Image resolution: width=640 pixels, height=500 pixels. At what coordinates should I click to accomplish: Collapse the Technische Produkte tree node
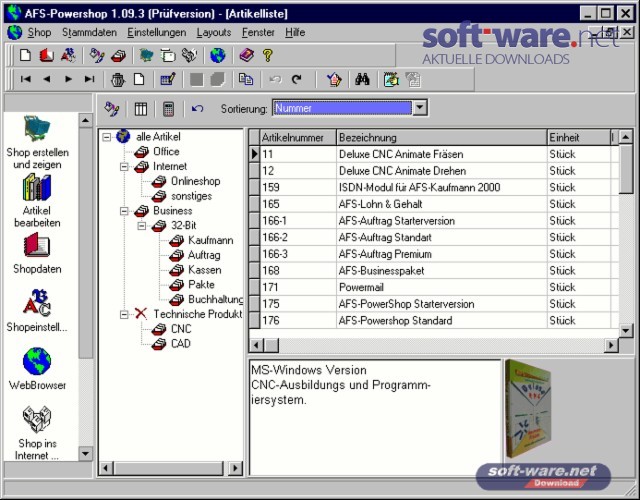pyautogui.click(x=124, y=315)
